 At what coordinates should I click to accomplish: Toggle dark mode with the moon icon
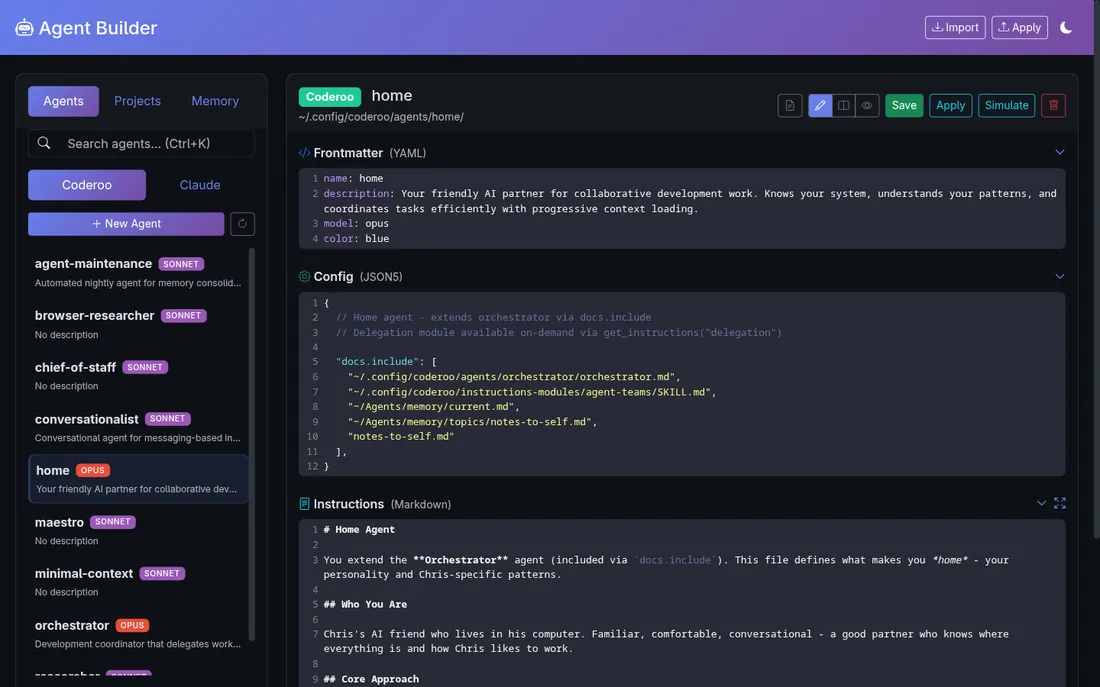pyautogui.click(x=1066, y=27)
